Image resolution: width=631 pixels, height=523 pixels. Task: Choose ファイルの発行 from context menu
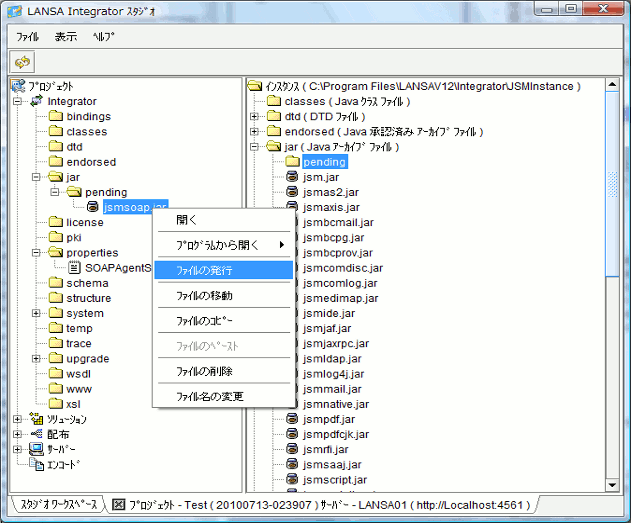(x=224, y=270)
